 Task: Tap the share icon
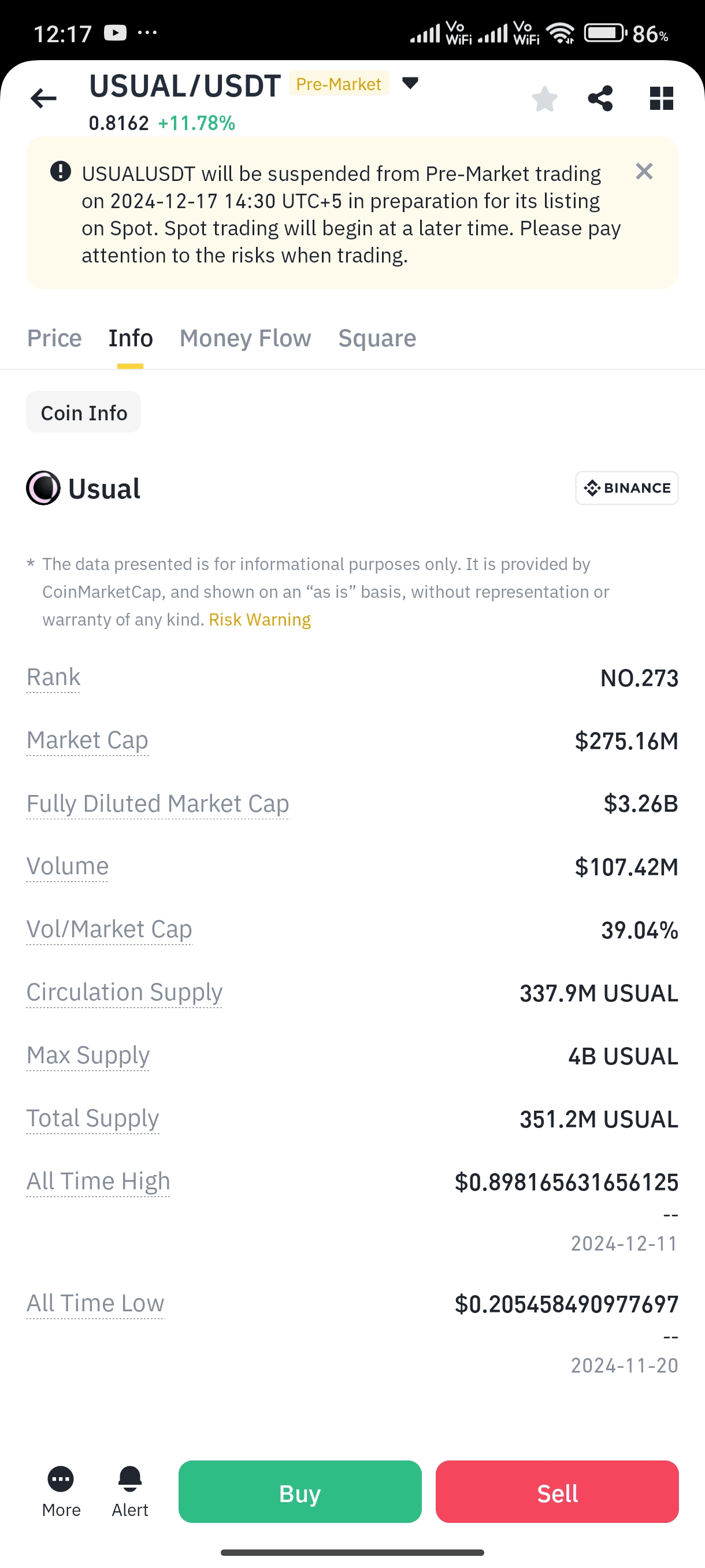tap(600, 99)
